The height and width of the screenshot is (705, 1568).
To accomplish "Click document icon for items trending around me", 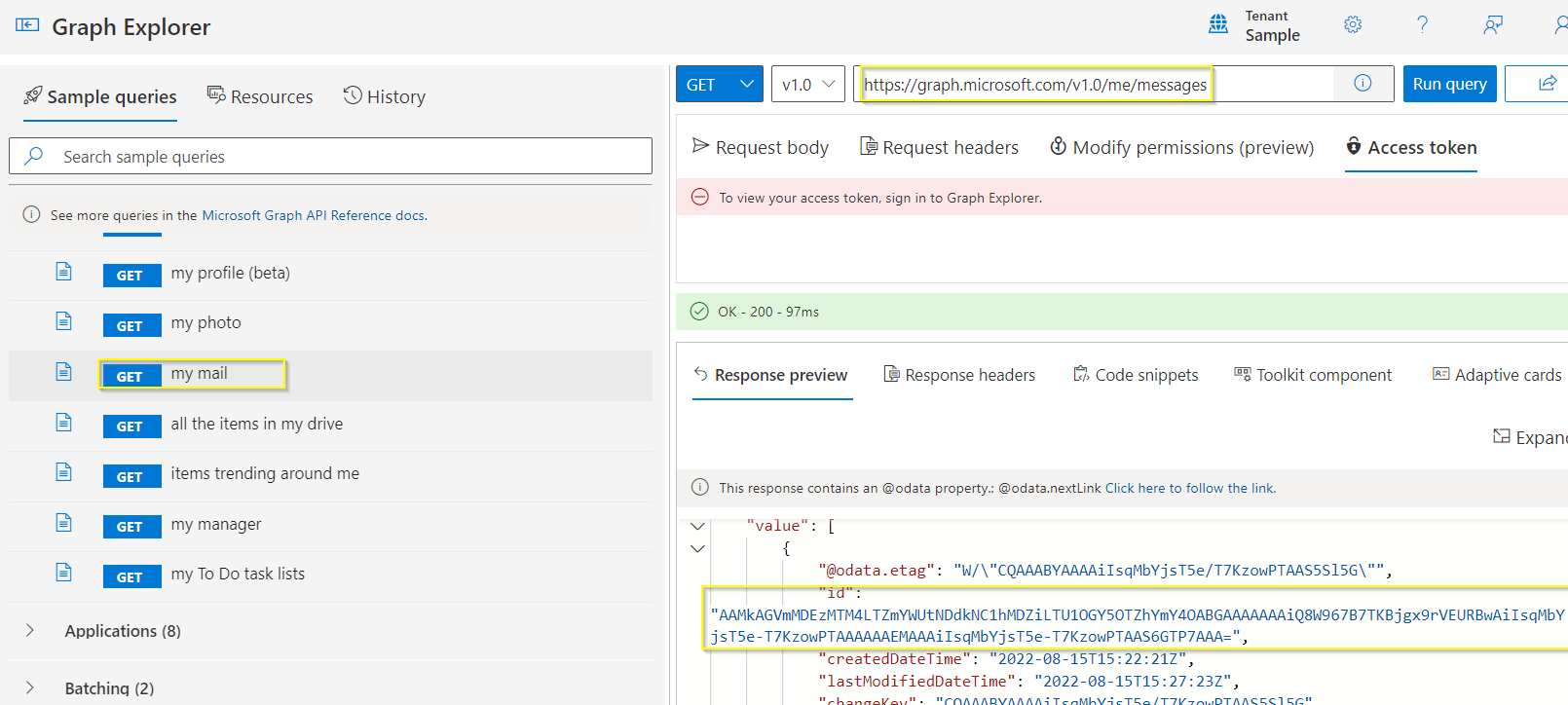I will [x=63, y=472].
